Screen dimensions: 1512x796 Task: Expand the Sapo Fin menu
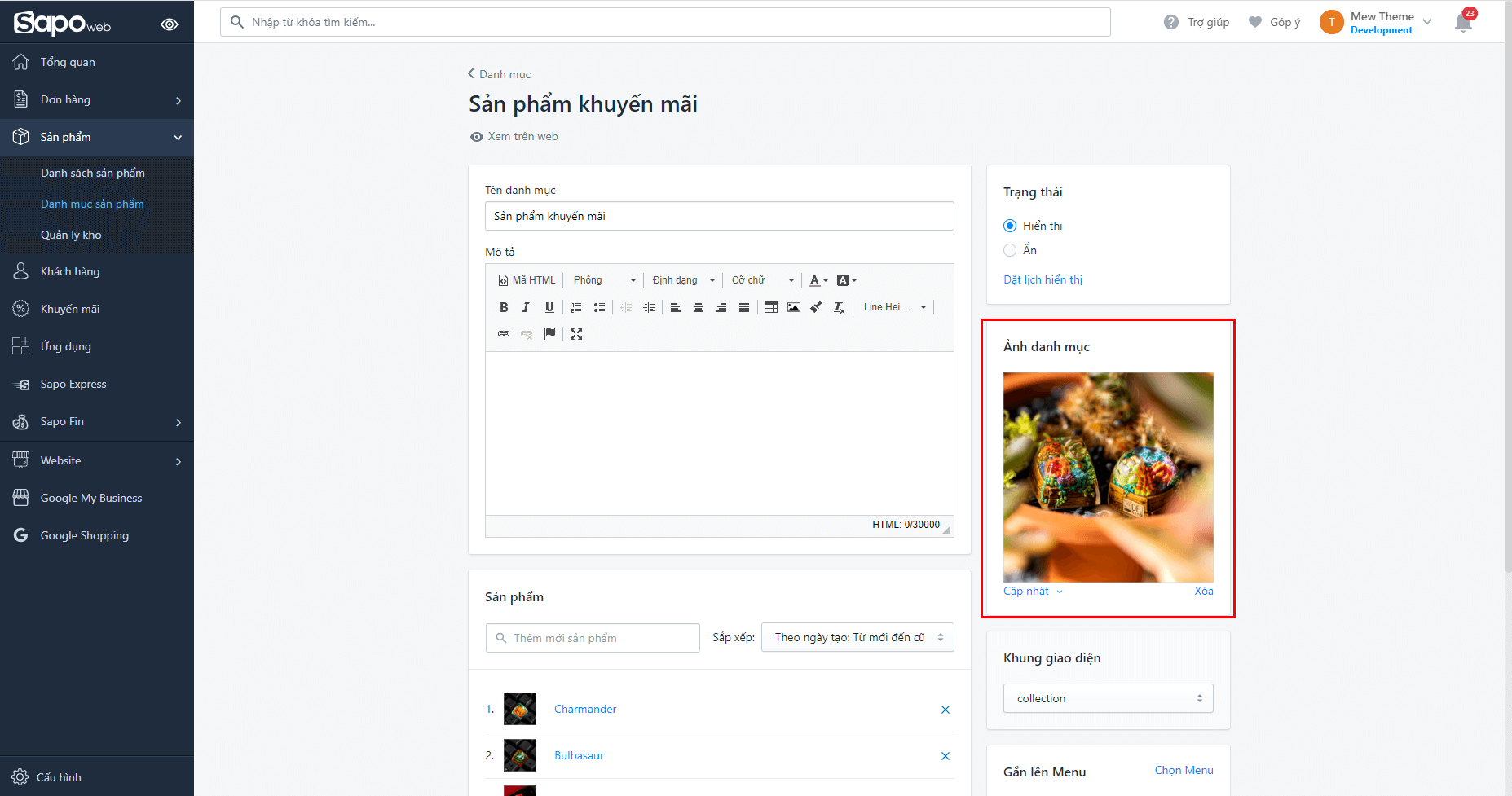tap(97, 421)
